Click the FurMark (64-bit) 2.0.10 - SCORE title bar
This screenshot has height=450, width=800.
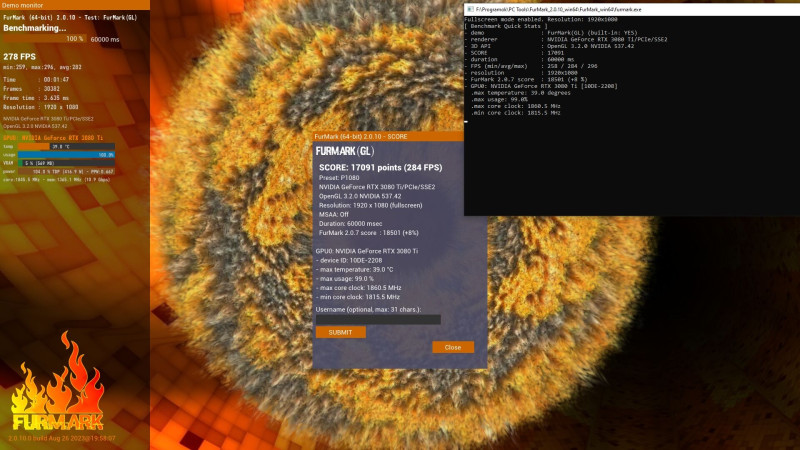(x=388, y=136)
